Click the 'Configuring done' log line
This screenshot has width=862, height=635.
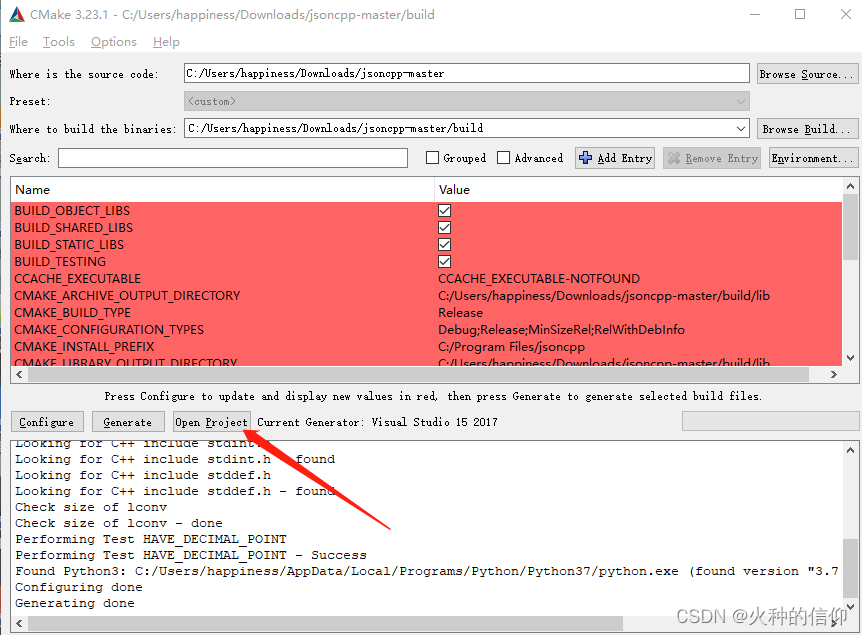[79, 587]
